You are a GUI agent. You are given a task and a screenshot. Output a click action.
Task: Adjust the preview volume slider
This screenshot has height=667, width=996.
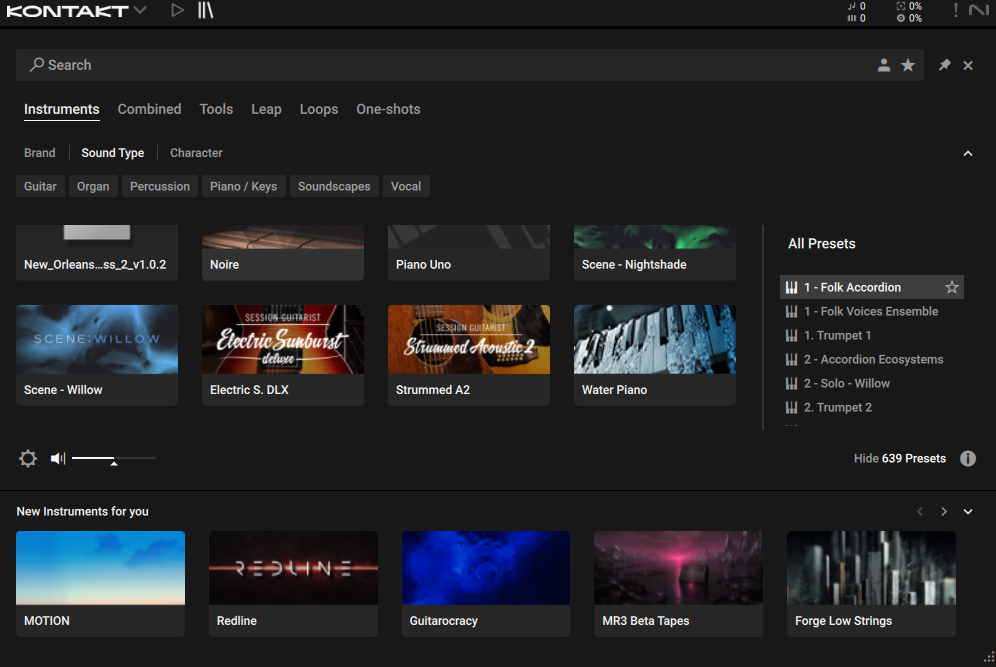tap(114, 459)
